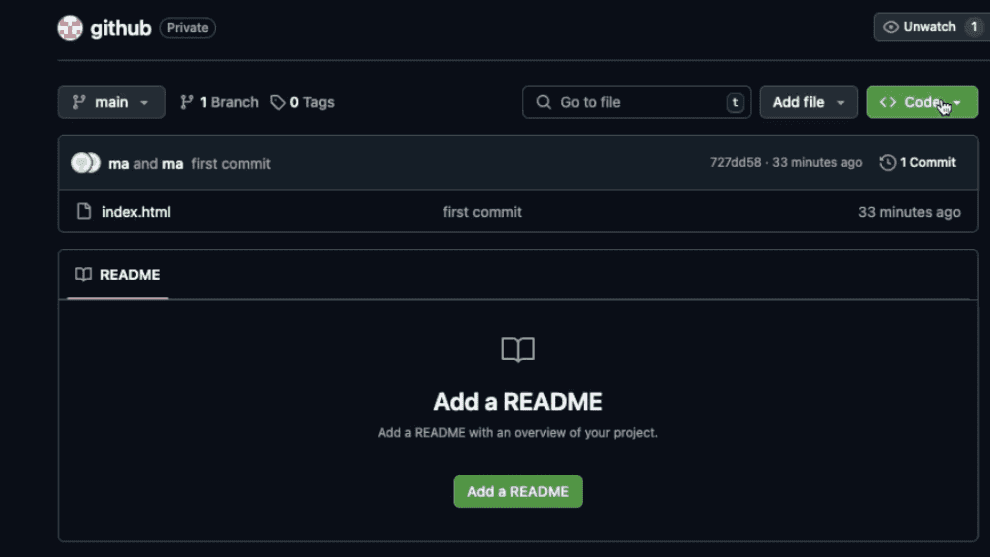The image size is (990, 557).
Task: Expand the Add file dropdown
Action: pos(808,102)
